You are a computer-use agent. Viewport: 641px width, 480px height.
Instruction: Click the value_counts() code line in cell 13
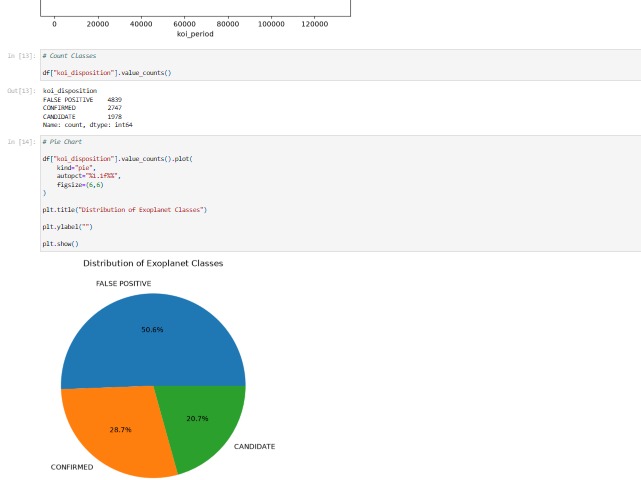click(107, 73)
